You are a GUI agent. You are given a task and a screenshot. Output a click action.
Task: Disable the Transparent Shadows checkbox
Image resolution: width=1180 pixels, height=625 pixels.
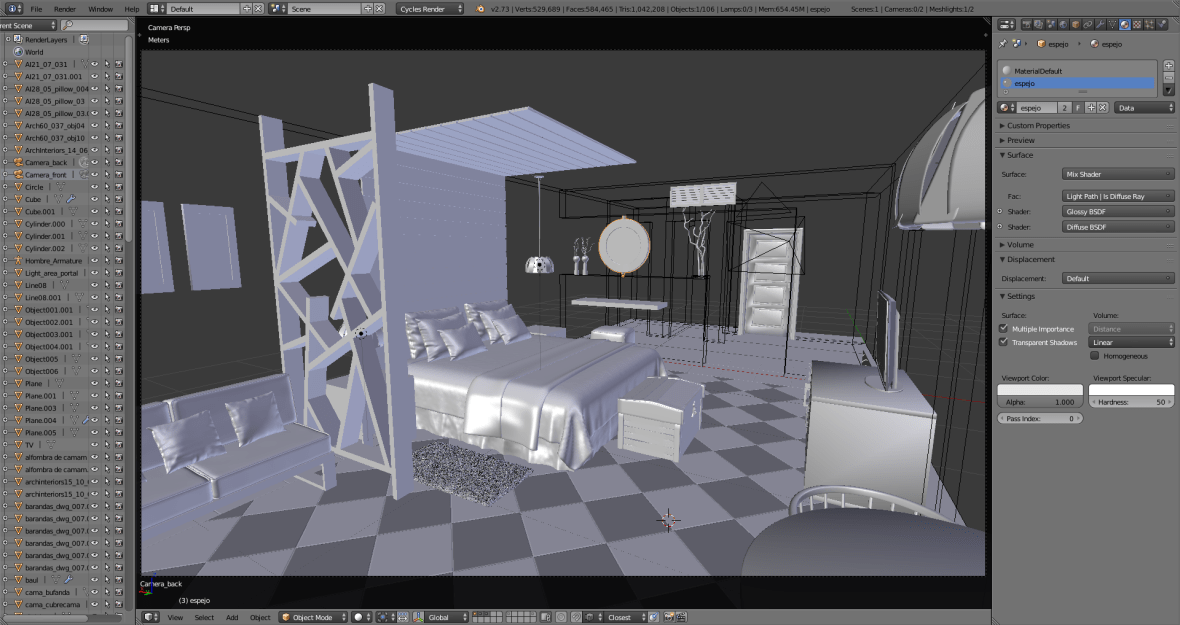tap(1004, 342)
